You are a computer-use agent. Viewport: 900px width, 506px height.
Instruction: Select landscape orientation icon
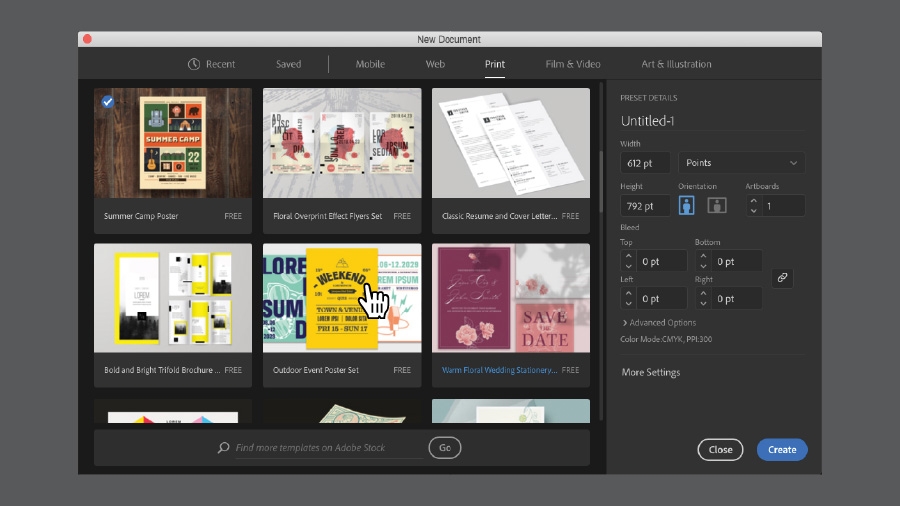[x=716, y=205]
